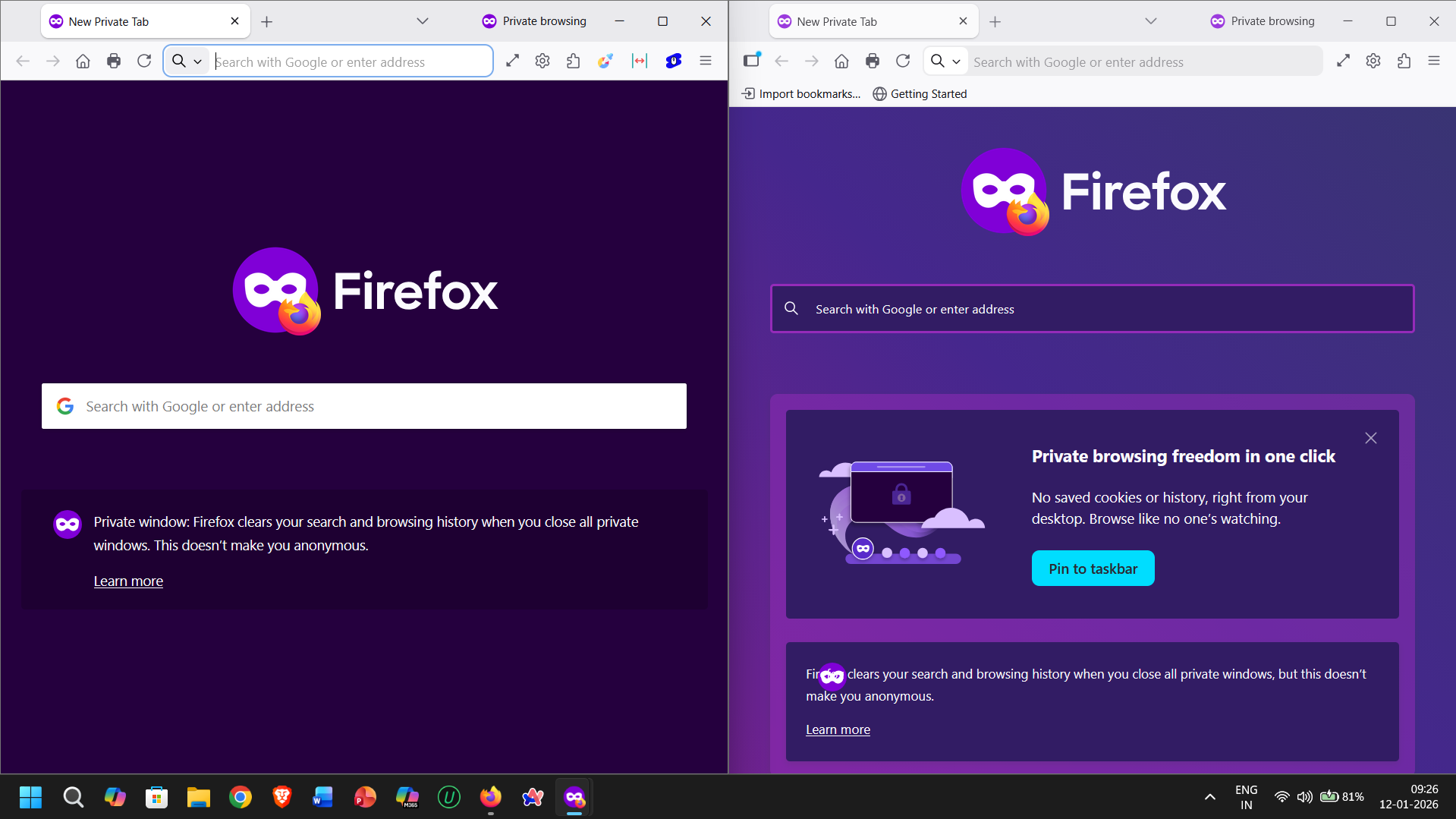Launch Google Chrome from taskbar
Screen dimensions: 1456x819
241,797
